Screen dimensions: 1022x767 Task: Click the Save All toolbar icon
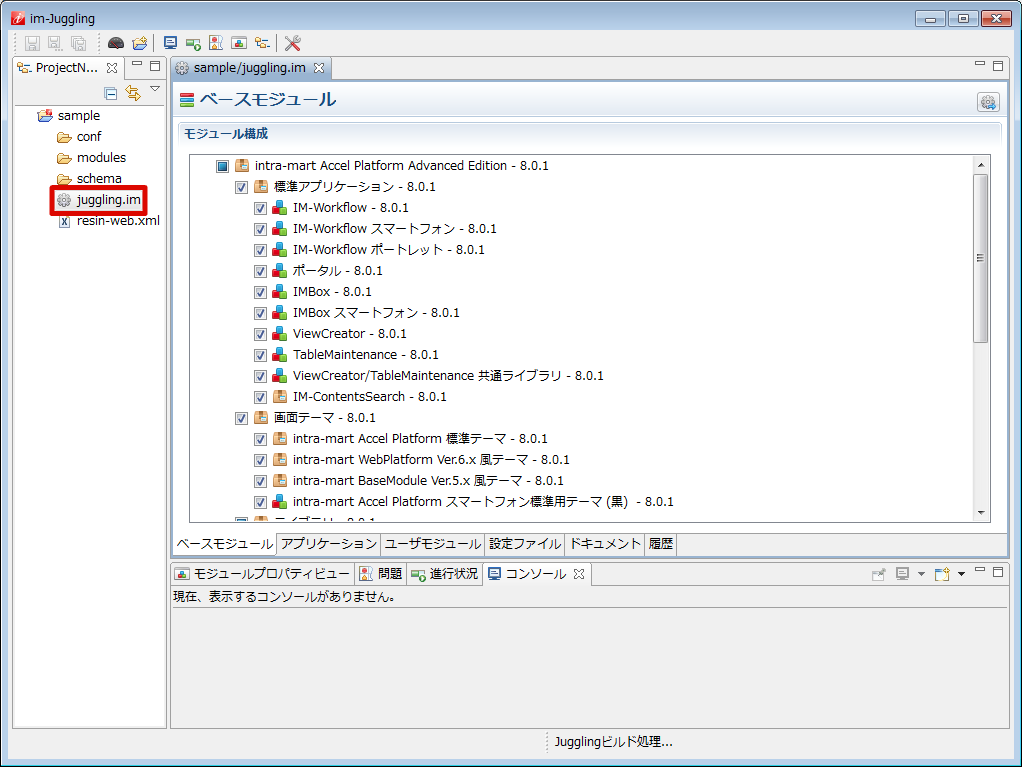[78, 43]
